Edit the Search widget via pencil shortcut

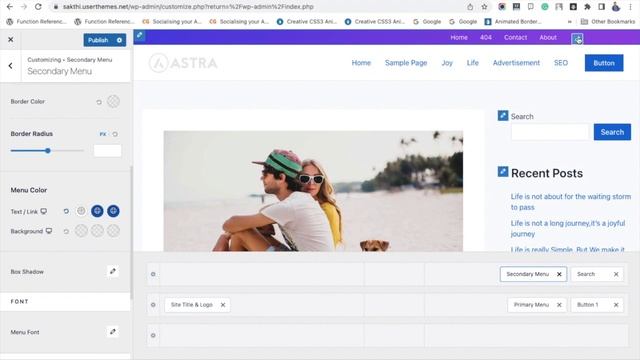503,116
